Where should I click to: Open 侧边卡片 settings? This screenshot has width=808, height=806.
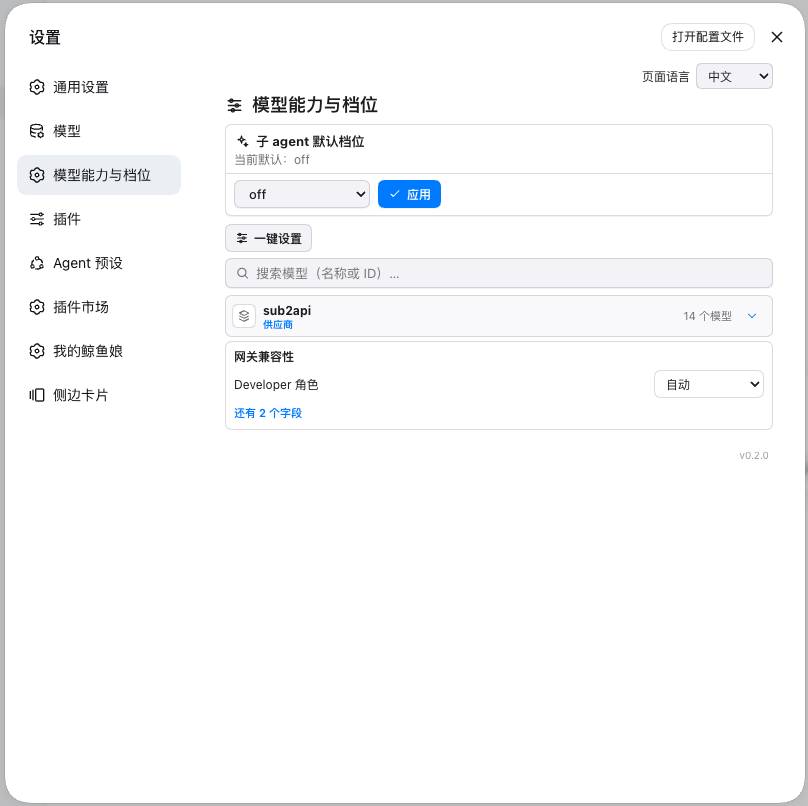point(99,395)
